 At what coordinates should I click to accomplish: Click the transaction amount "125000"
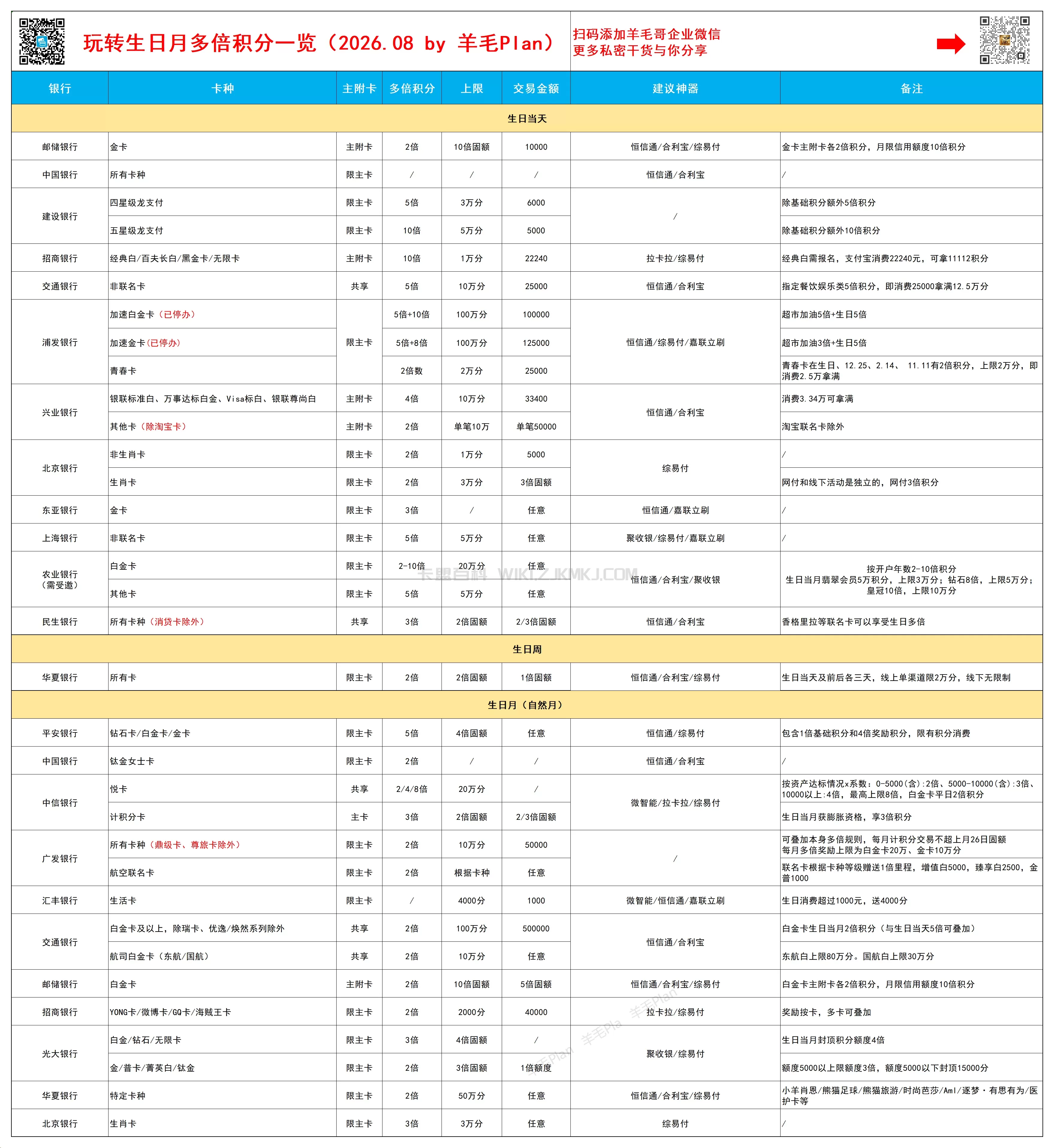click(x=536, y=343)
